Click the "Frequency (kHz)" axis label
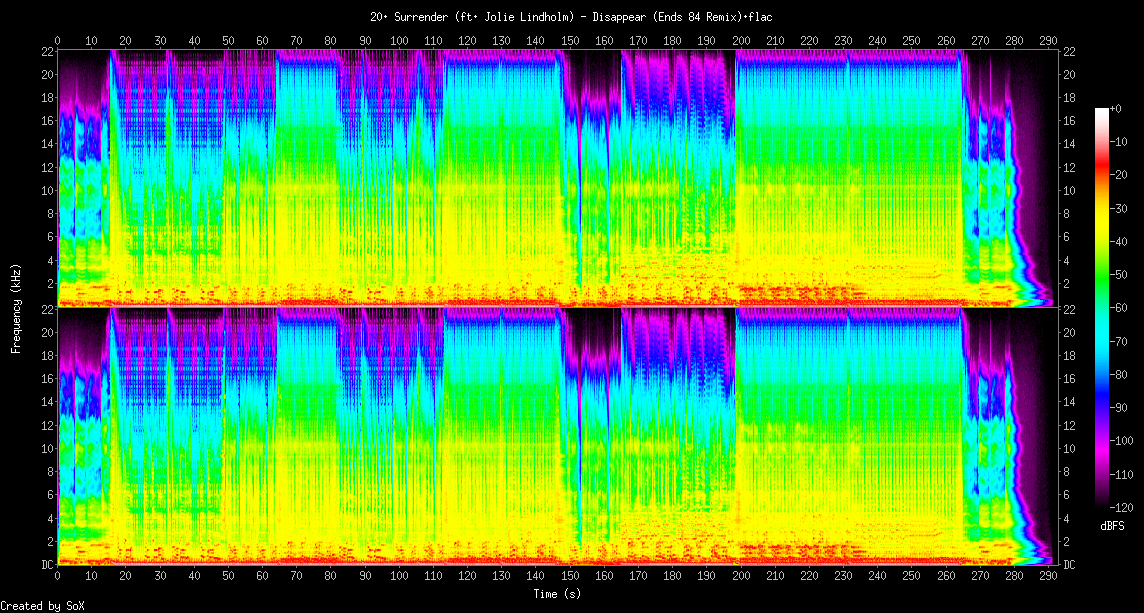The height and width of the screenshot is (613, 1144). [x=16, y=306]
